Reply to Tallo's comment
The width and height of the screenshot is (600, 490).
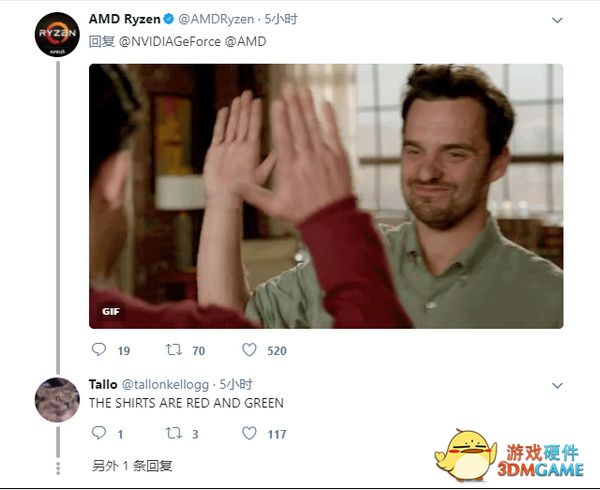click(x=99, y=433)
